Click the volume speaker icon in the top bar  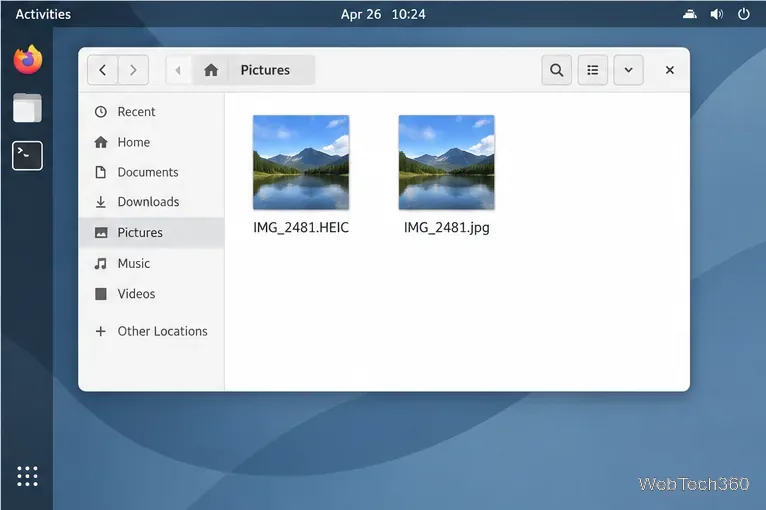[717, 14]
